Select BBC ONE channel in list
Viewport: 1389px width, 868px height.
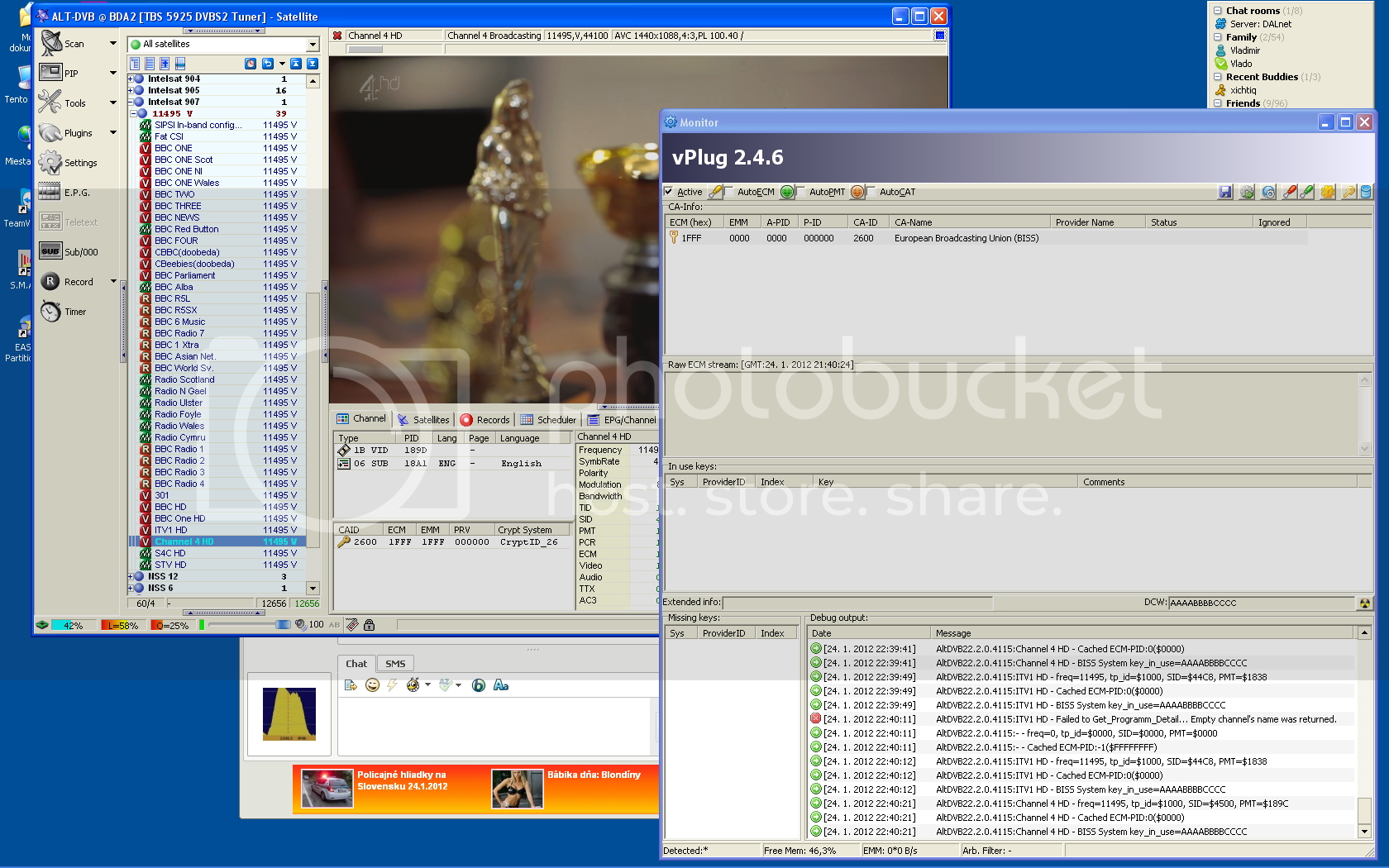pos(218,148)
